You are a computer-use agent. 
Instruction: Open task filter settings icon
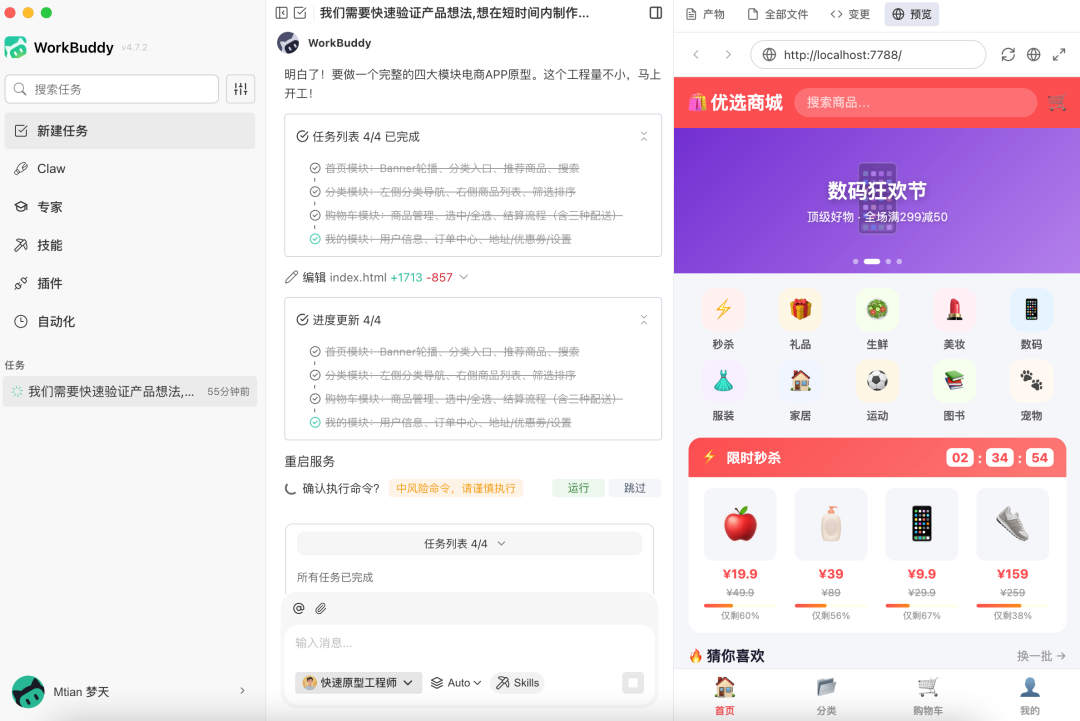tap(240, 89)
